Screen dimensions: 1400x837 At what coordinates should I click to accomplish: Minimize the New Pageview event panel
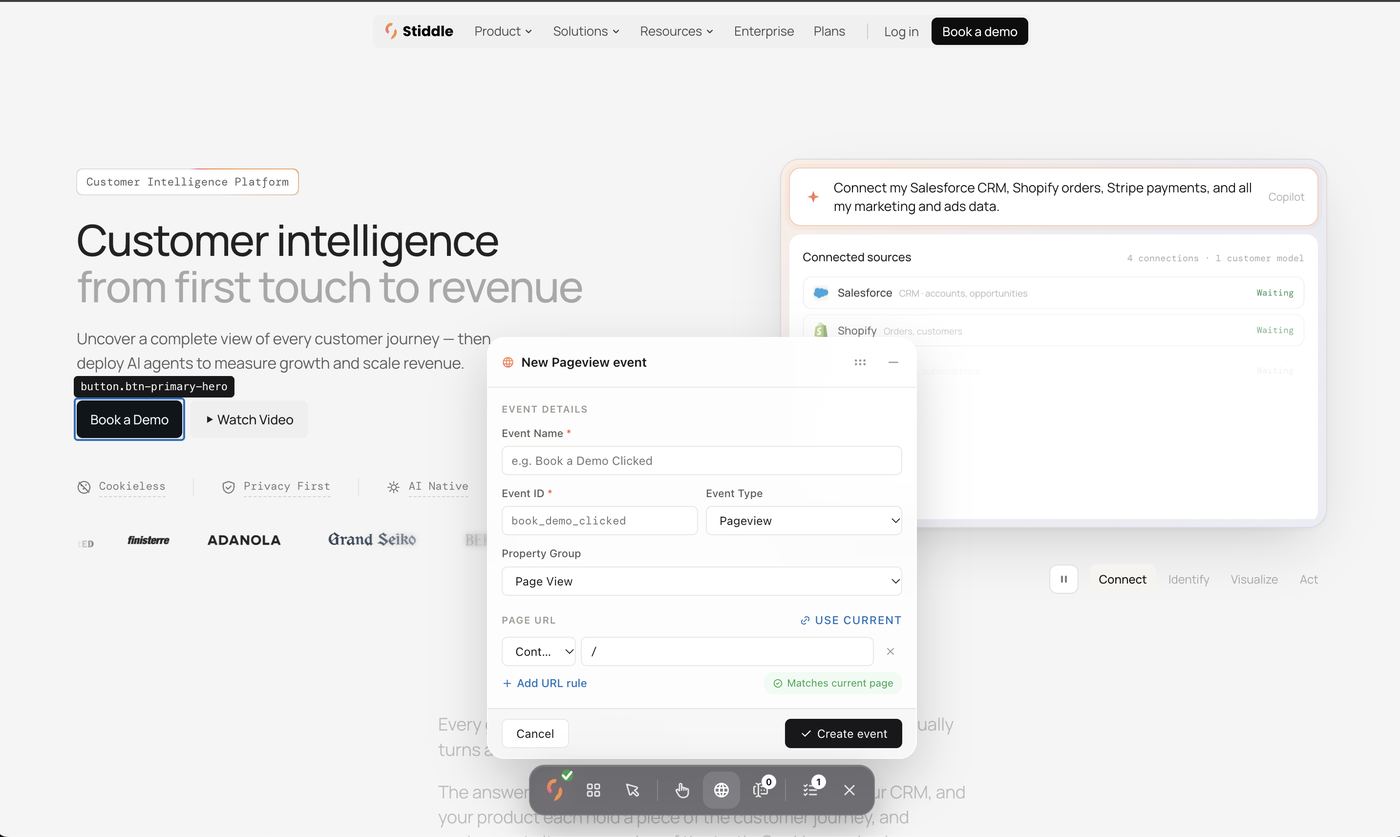pos(893,362)
